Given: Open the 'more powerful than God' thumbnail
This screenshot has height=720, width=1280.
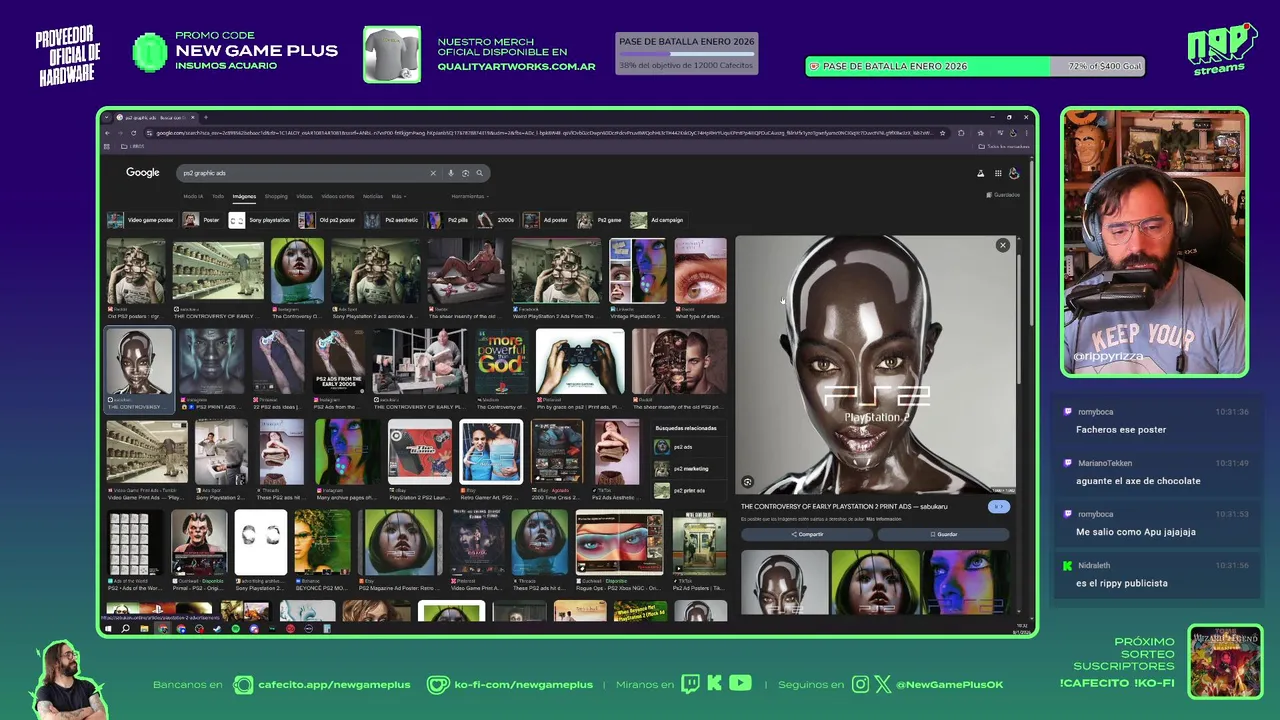Looking at the screenshot, I should pos(500,361).
